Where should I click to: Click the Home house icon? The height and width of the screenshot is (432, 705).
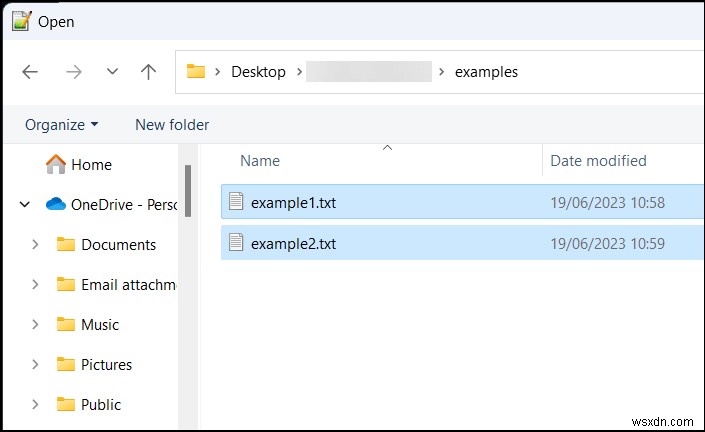point(56,164)
